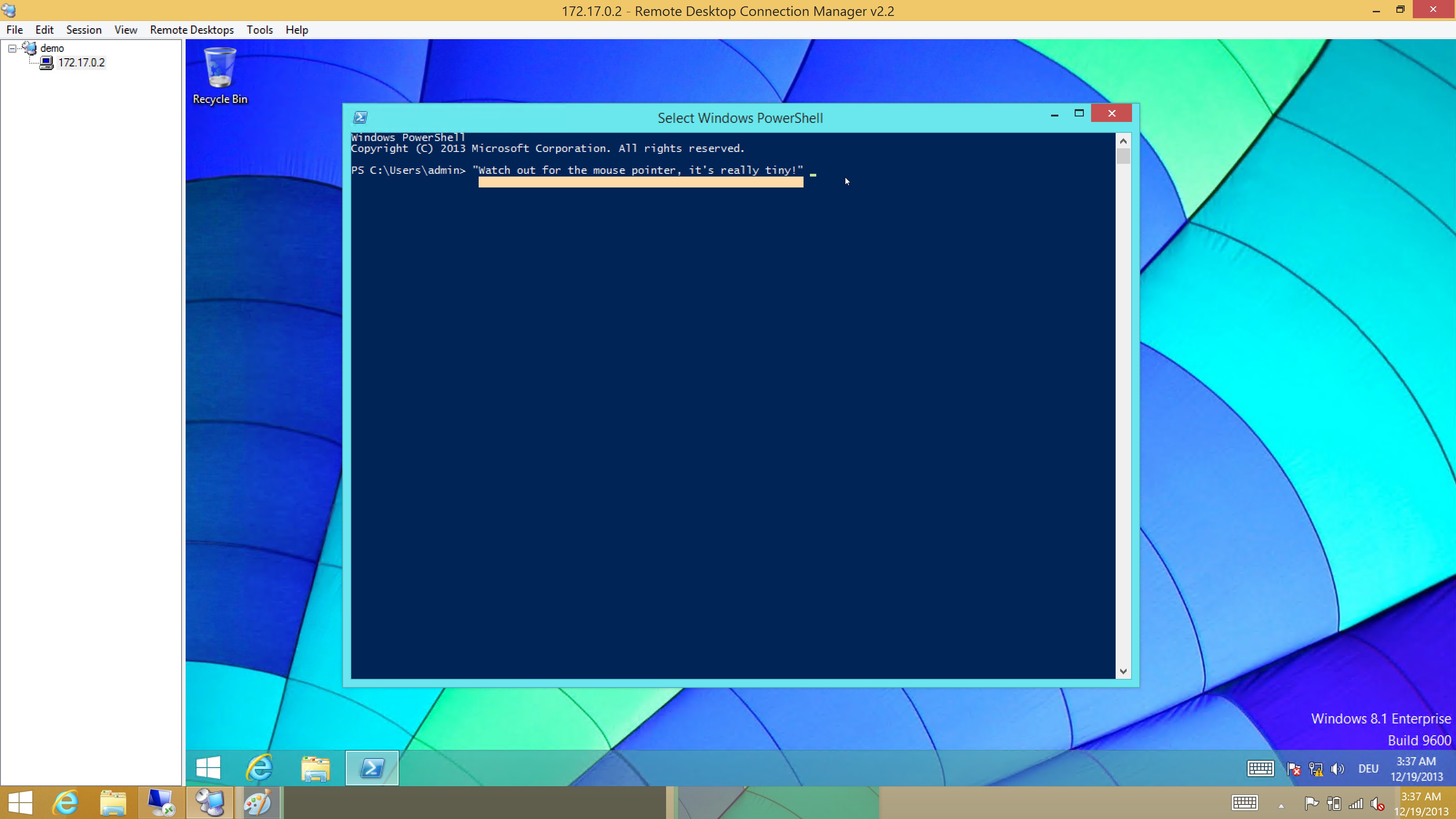Image resolution: width=1456 pixels, height=819 pixels.
Task: Click the remote Start button
Action: [208, 768]
